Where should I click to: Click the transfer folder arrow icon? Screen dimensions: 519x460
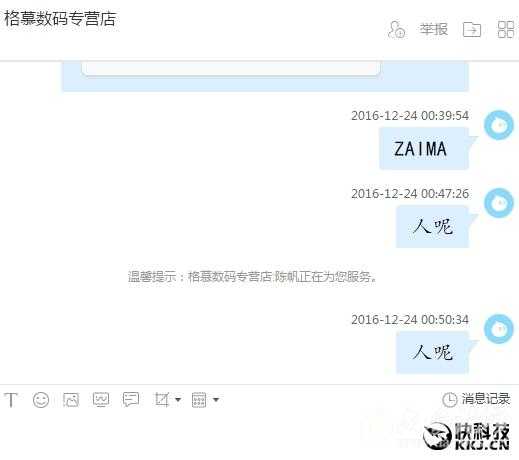(472, 29)
